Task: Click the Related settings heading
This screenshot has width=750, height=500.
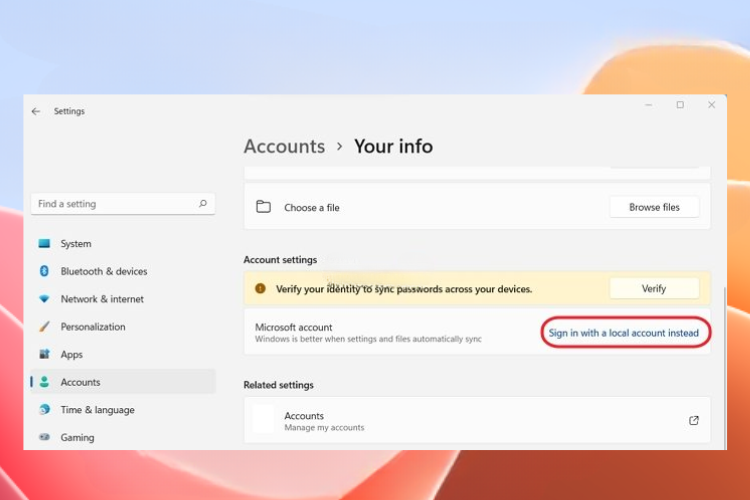Action: point(278,385)
